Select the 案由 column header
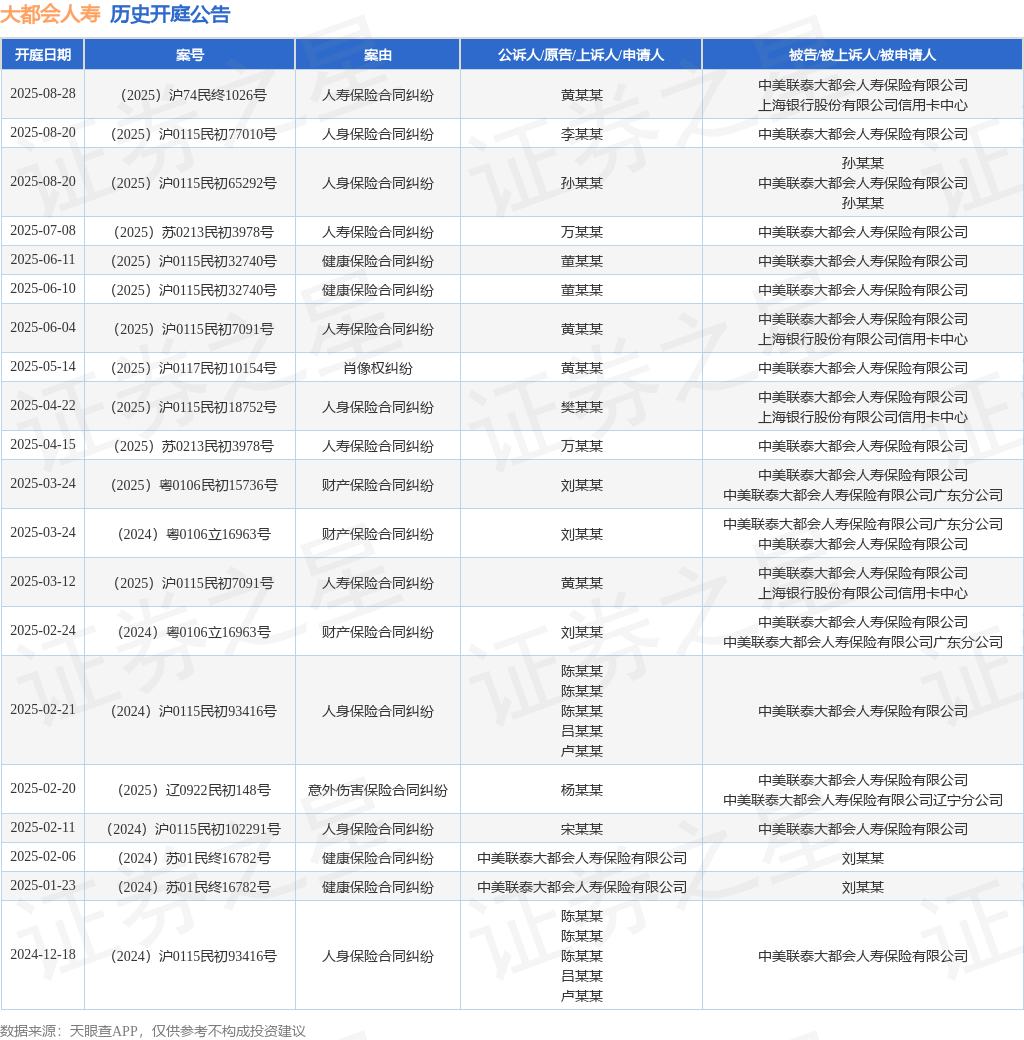Image resolution: width=1024 pixels, height=1040 pixels. 377,54
